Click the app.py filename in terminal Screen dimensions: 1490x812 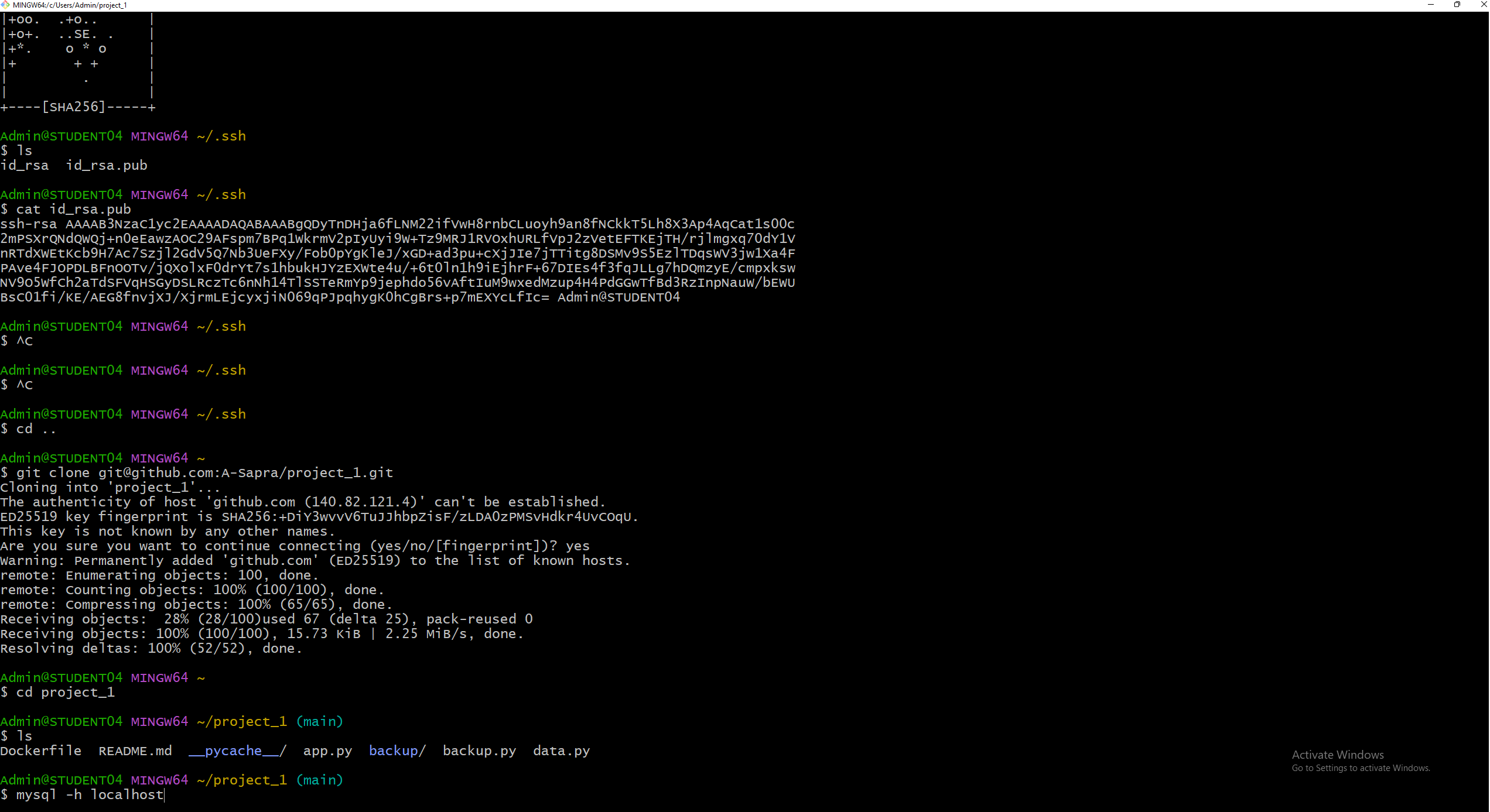(327, 751)
